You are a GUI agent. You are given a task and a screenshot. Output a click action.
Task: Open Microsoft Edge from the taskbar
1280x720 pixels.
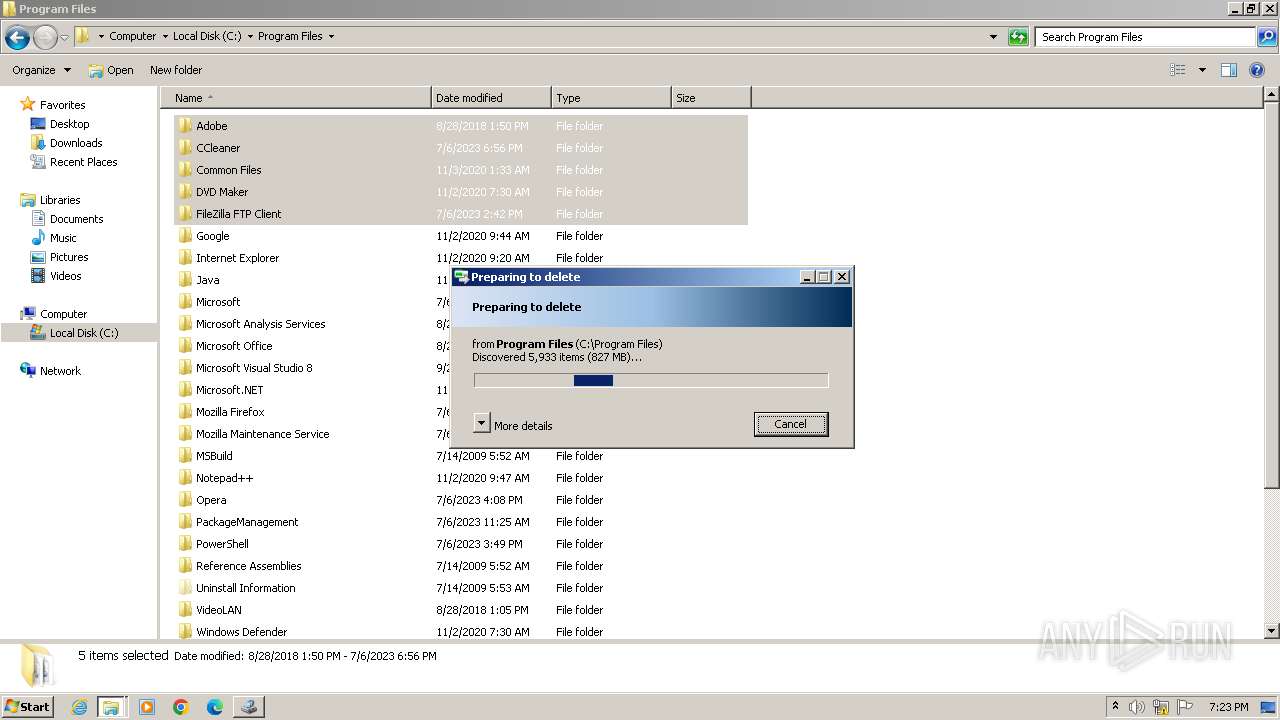(215, 707)
